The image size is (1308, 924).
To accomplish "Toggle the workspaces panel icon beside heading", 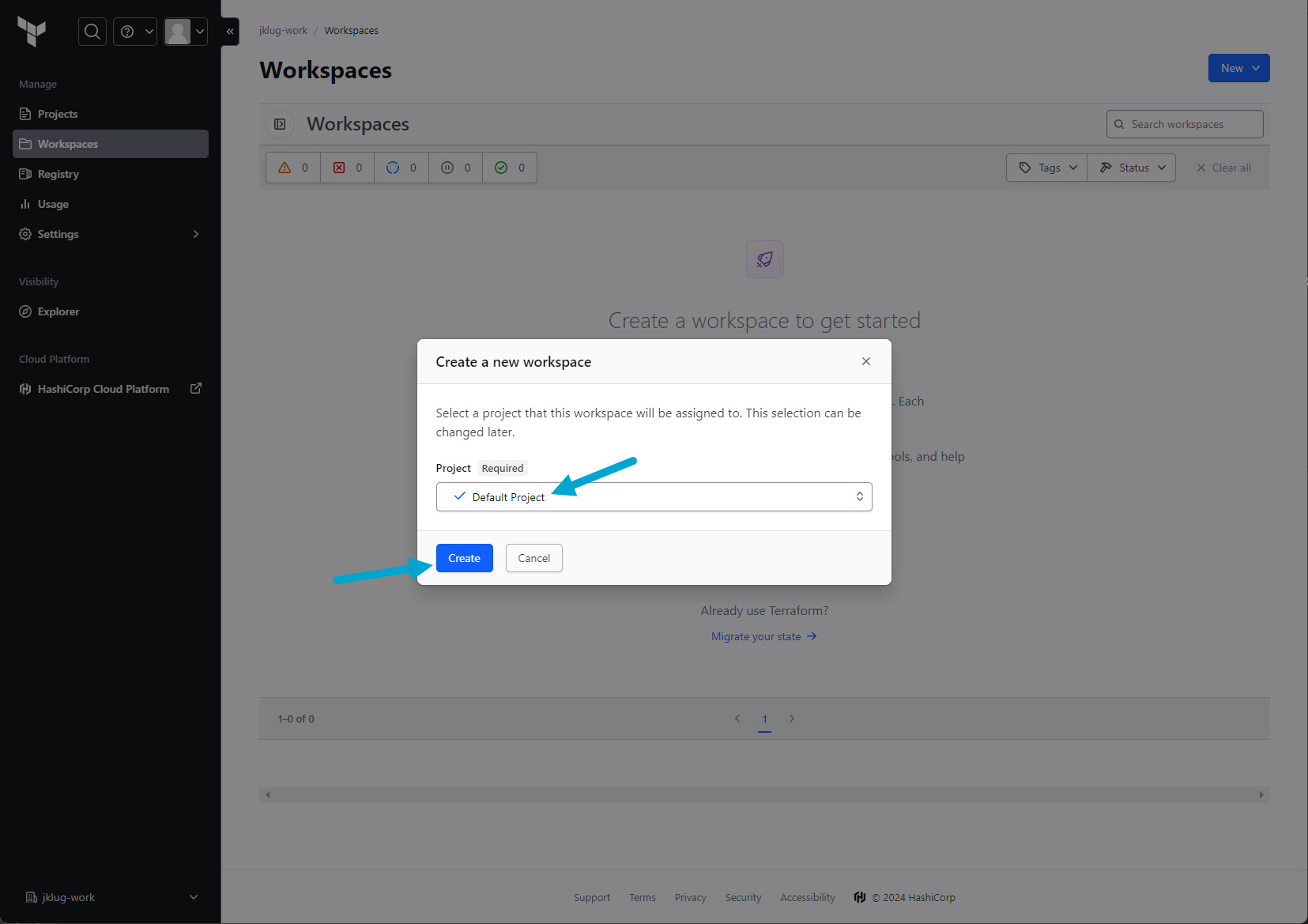I will coord(280,124).
